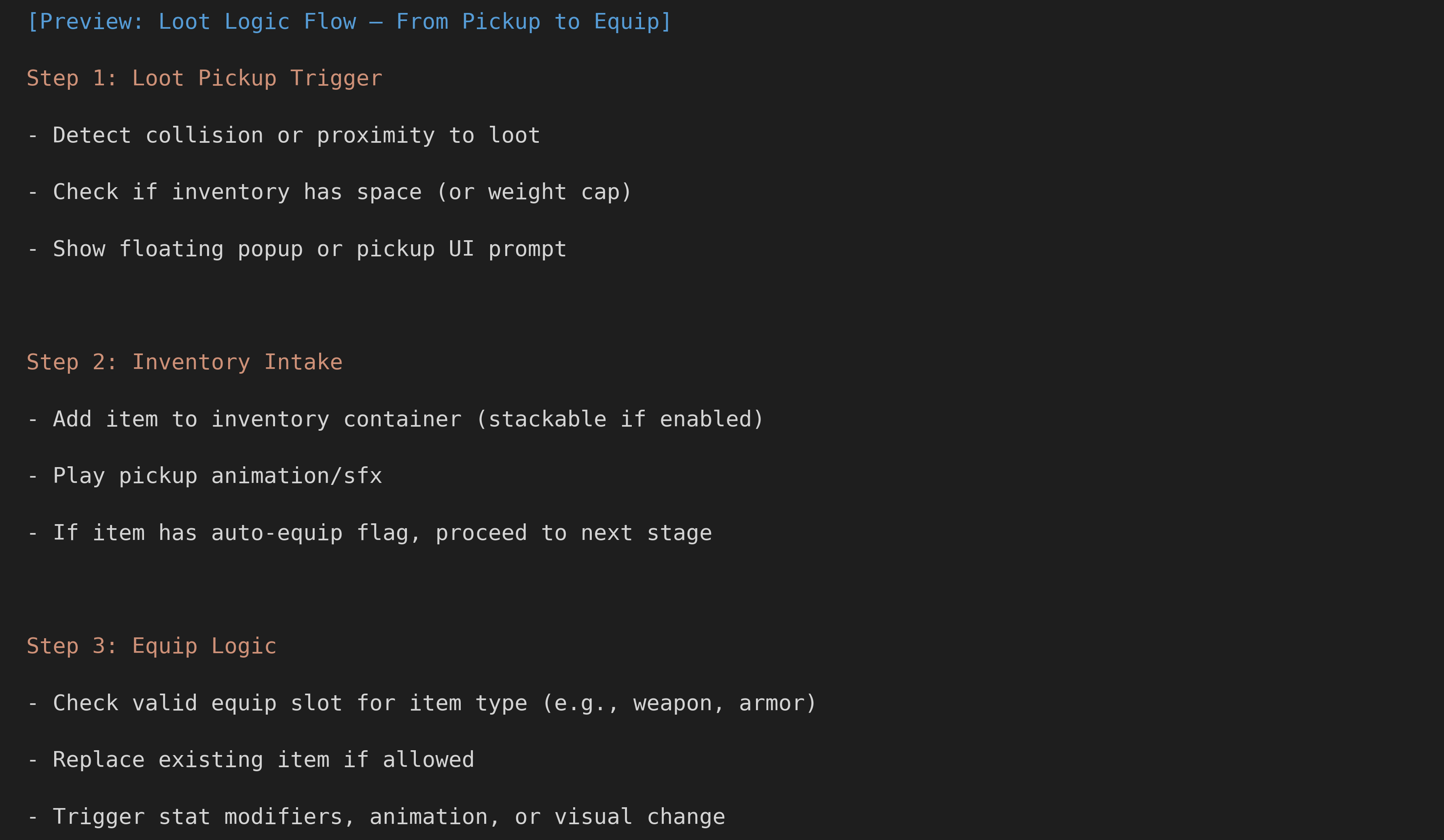Image resolution: width=1444 pixels, height=840 pixels.
Task: Click the Replace existing item if allowed line
Action: tap(250, 760)
